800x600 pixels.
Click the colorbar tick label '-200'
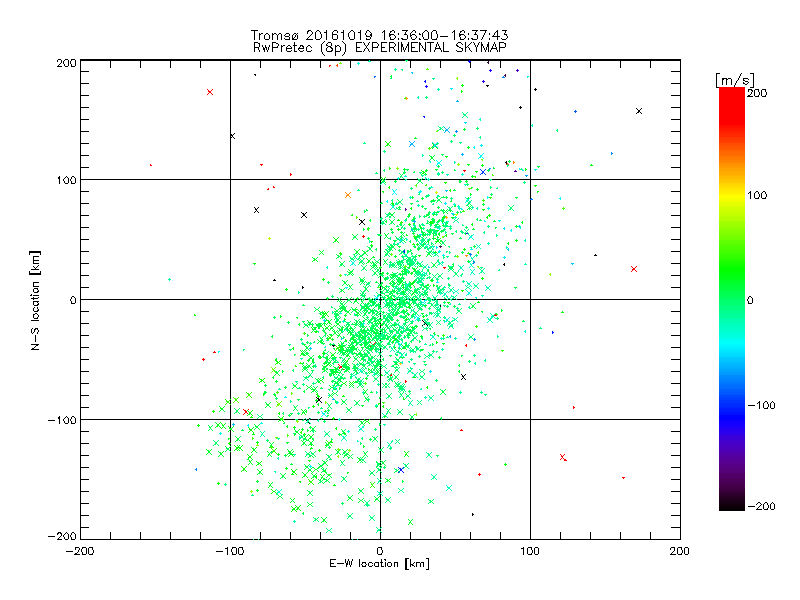[x=761, y=506]
